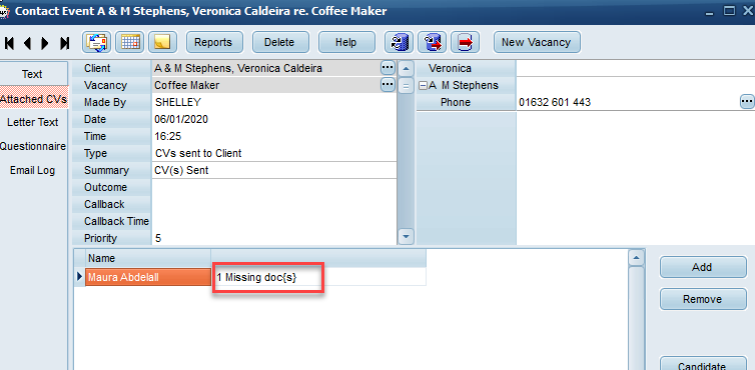
Task: Click the details scrollbar down arrow
Action: (406, 237)
